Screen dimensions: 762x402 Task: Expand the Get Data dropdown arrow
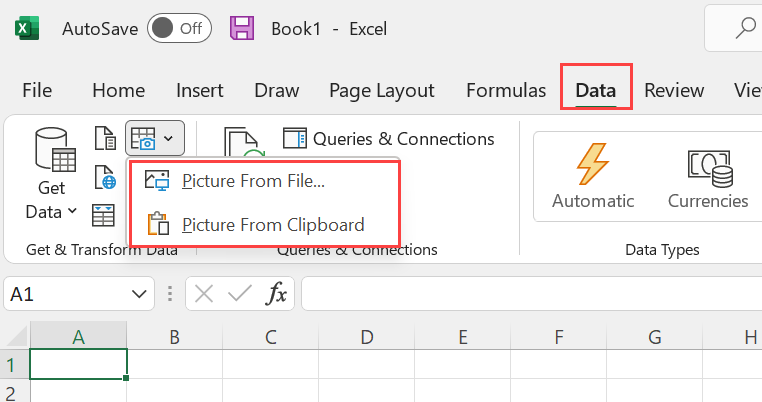pyautogui.click(x=72, y=211)
